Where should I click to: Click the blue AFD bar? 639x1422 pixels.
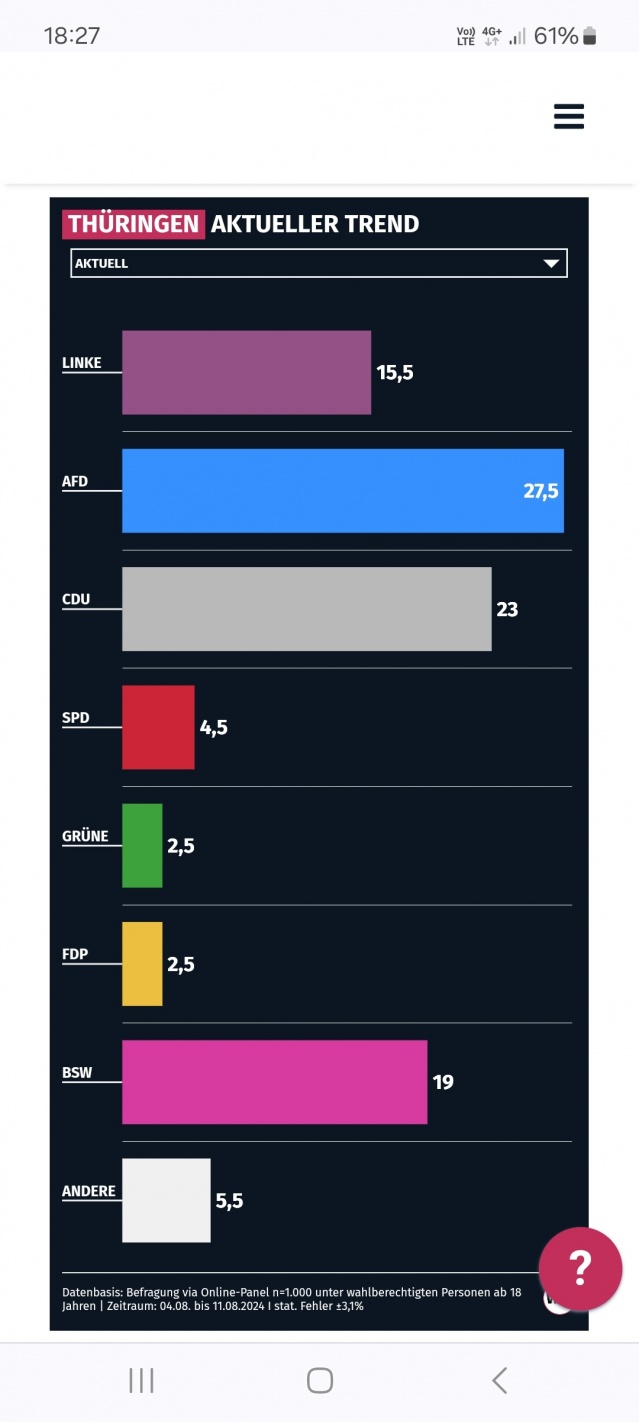pyautogui.click(x=342, y=490)
